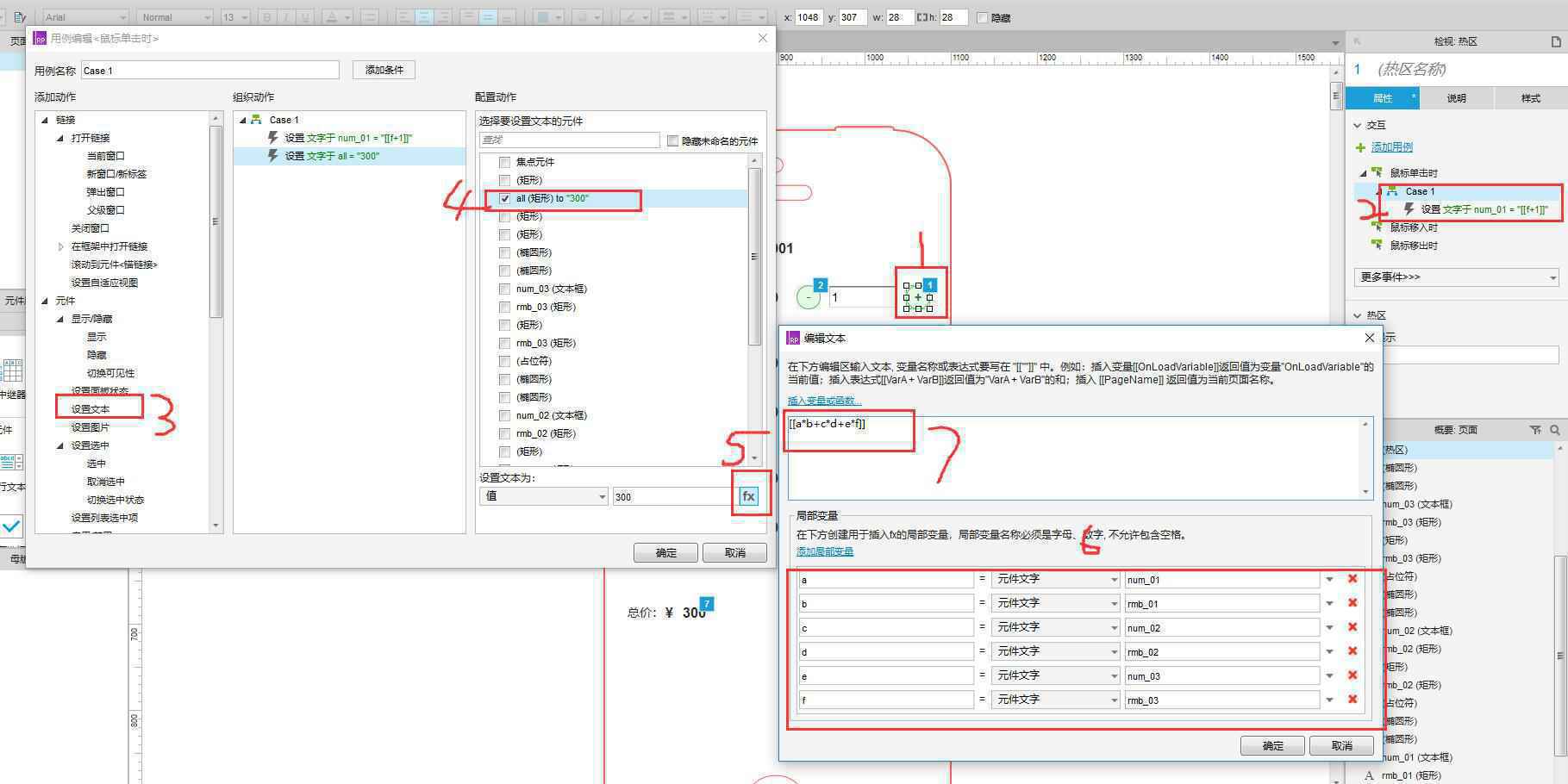
Task: Check the rmb_02 (矩形) checkbox
Action: [505, 433]
